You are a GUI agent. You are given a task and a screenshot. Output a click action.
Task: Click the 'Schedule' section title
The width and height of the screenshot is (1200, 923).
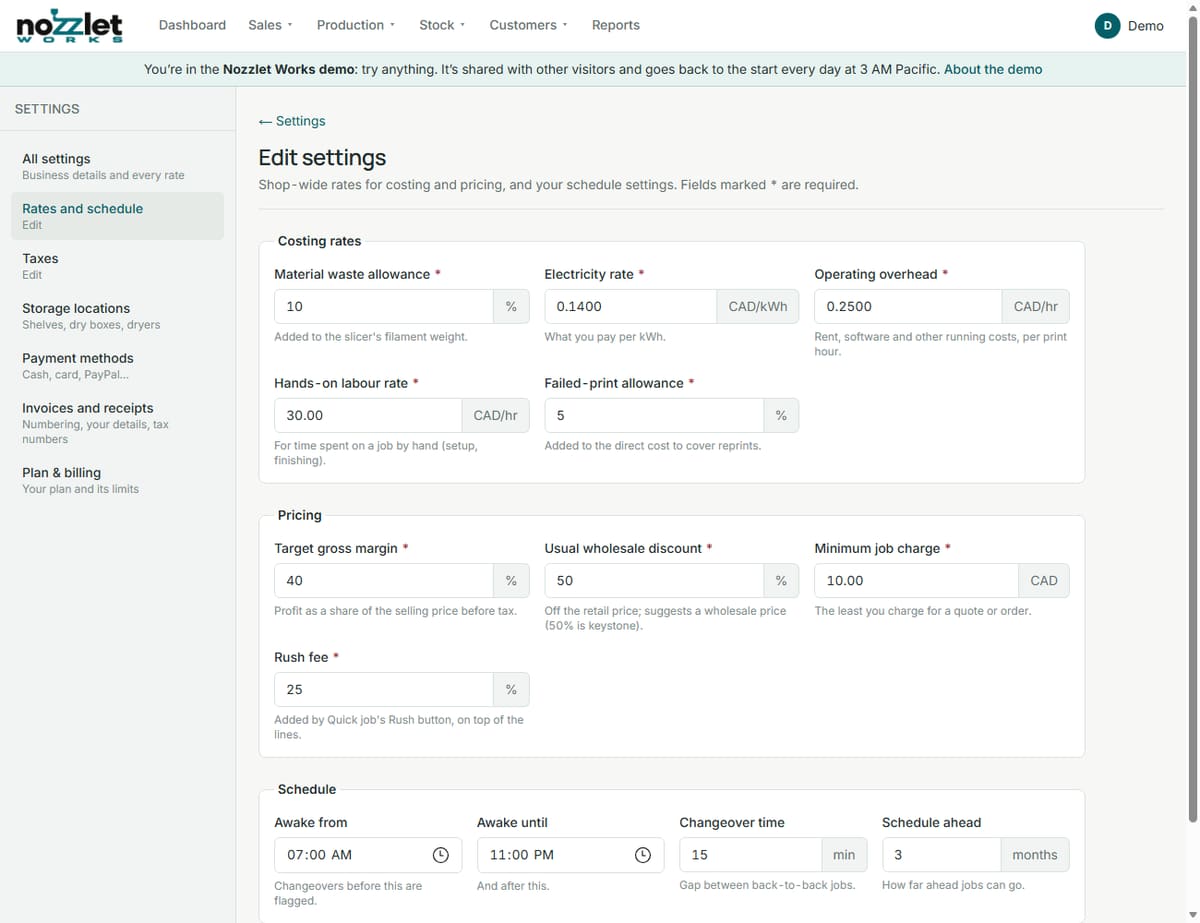coord(307,789)
